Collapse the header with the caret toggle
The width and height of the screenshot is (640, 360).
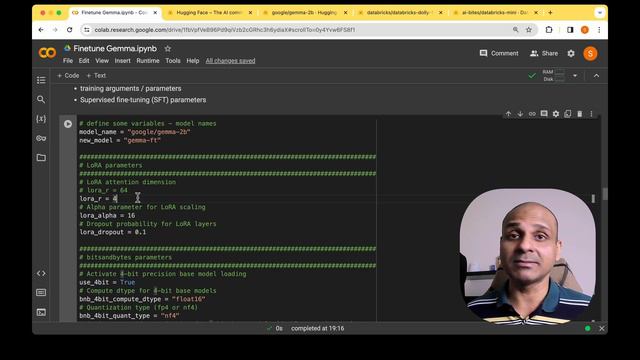point(596,76)
